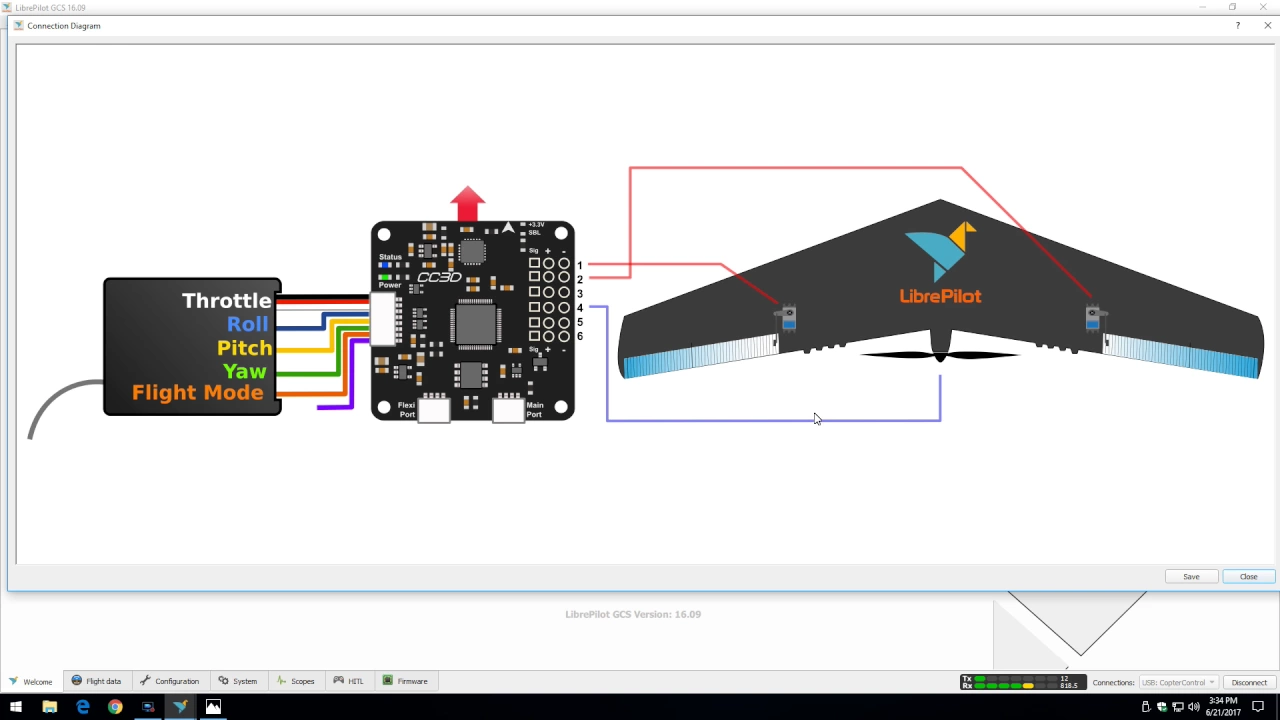Click the Pitch receiver label
The height and width of the screenshot is (720, 1280).
click(x=244, y=348)
